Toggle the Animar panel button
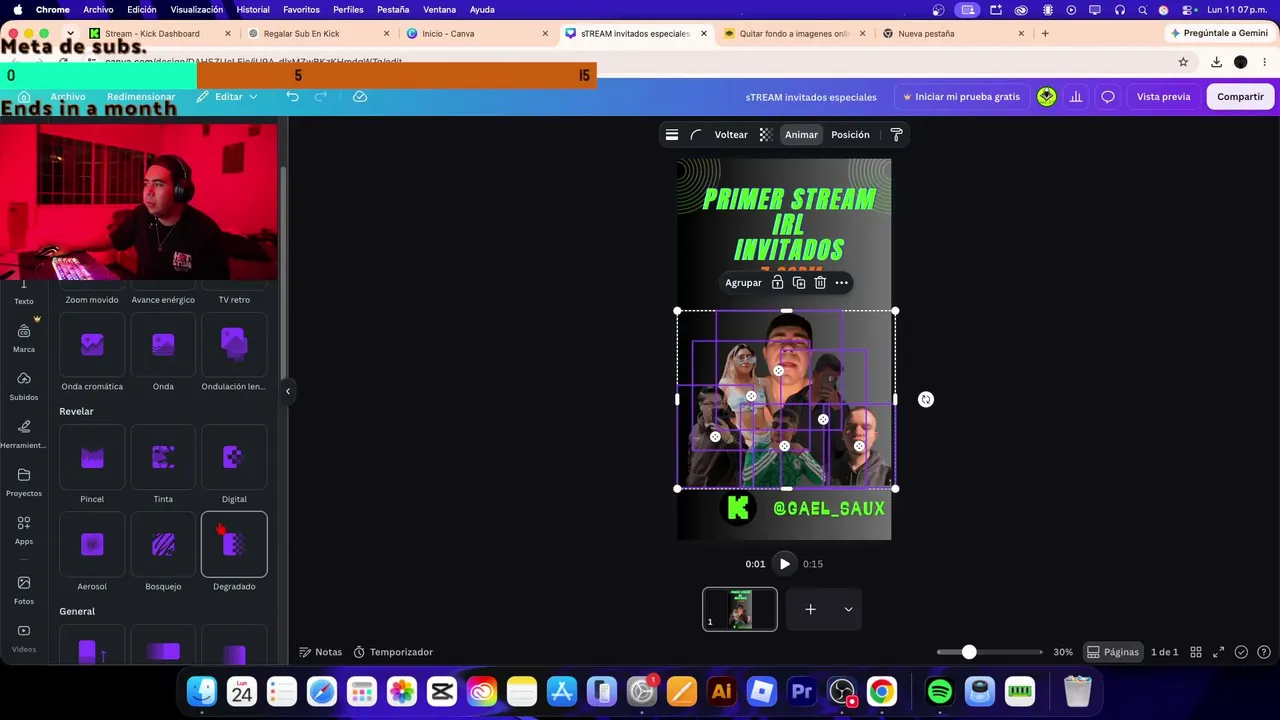This screenshot has width=1280, height=720. [801, 135]
